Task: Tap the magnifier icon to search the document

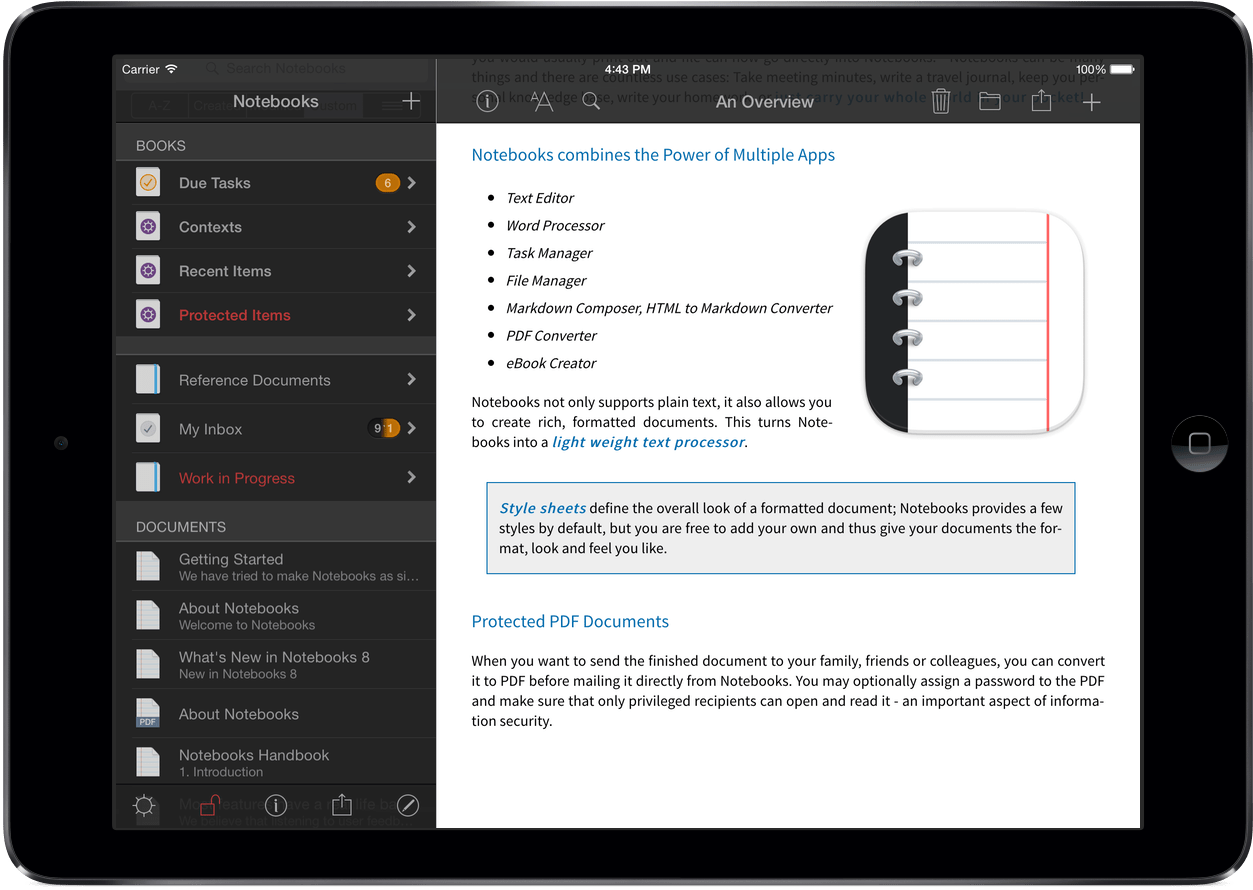Action: [x=591, y=102]
